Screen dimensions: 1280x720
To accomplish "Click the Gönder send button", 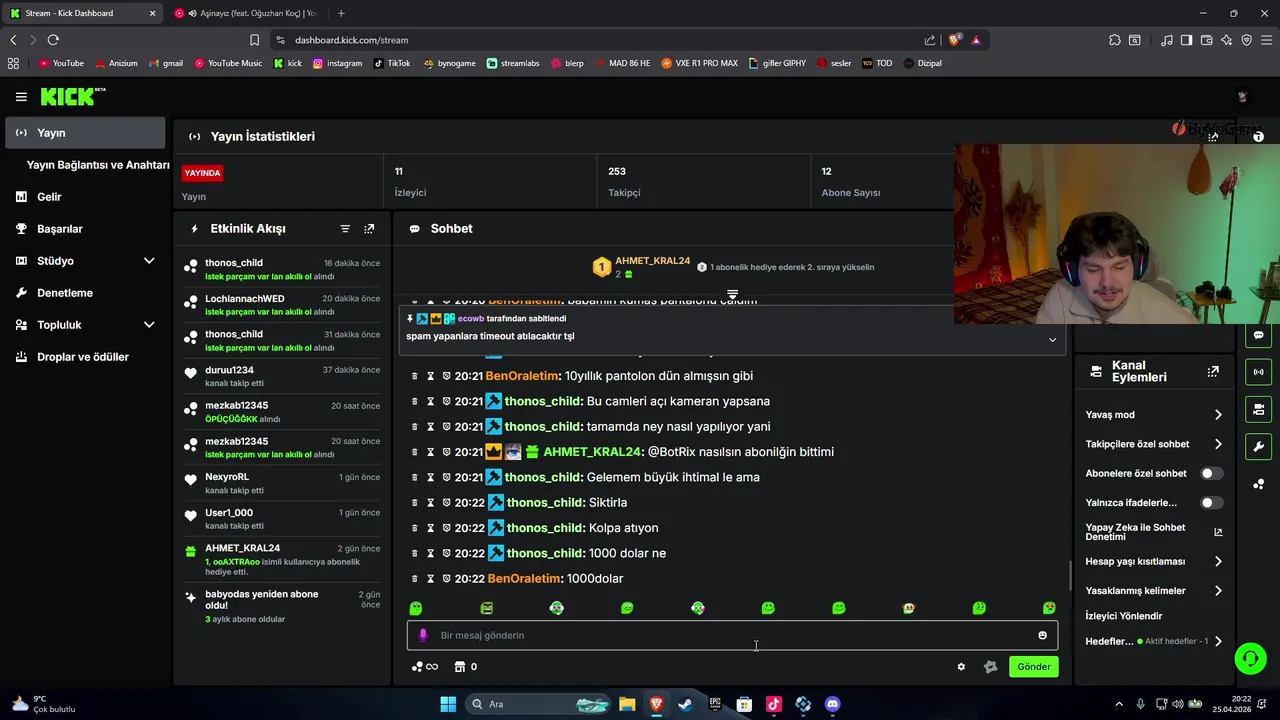I will (x=1033, y=667).
